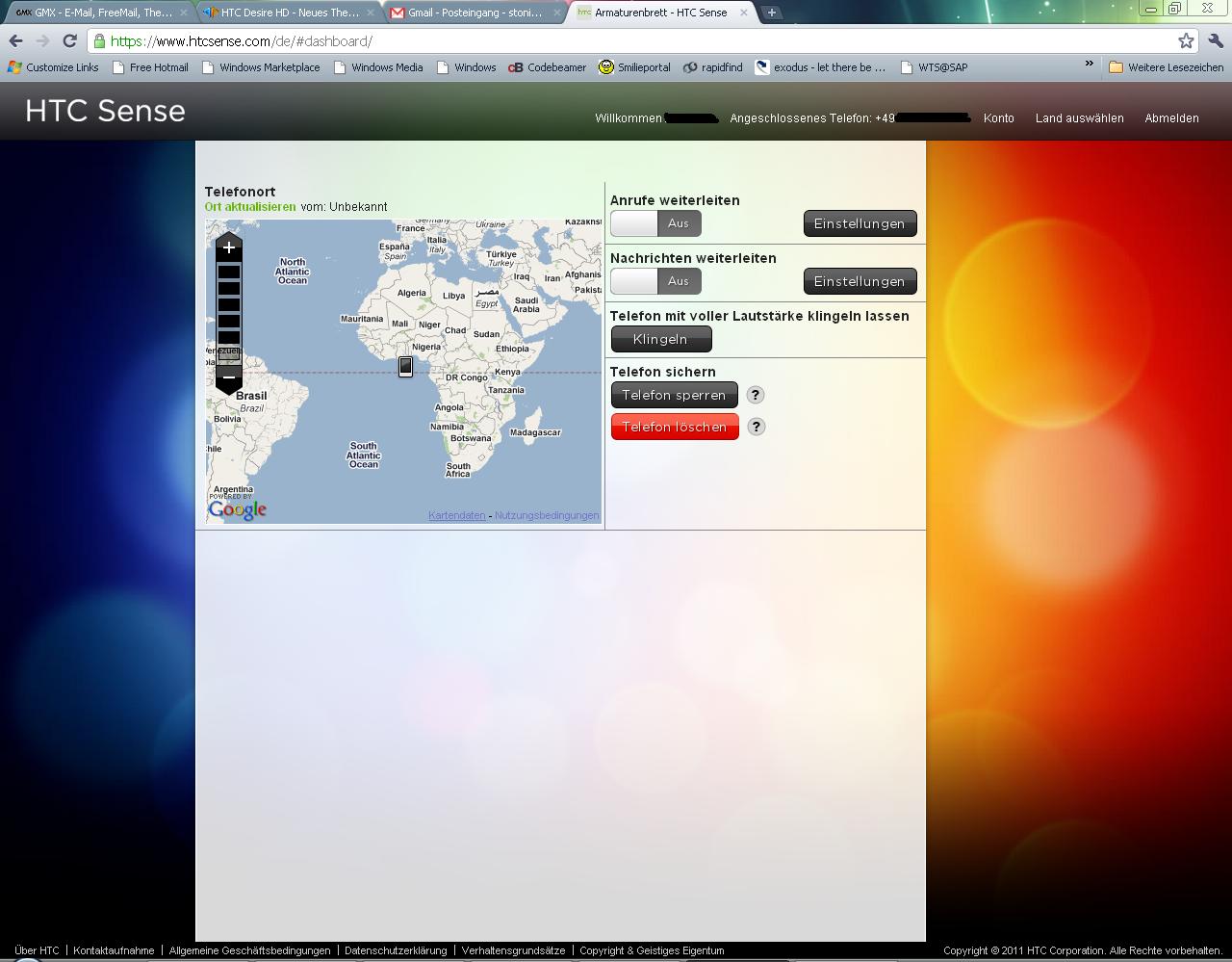Open Copyright & Geistiges Eigentum link
1232x962 pixels.
[x=652, y=950]
